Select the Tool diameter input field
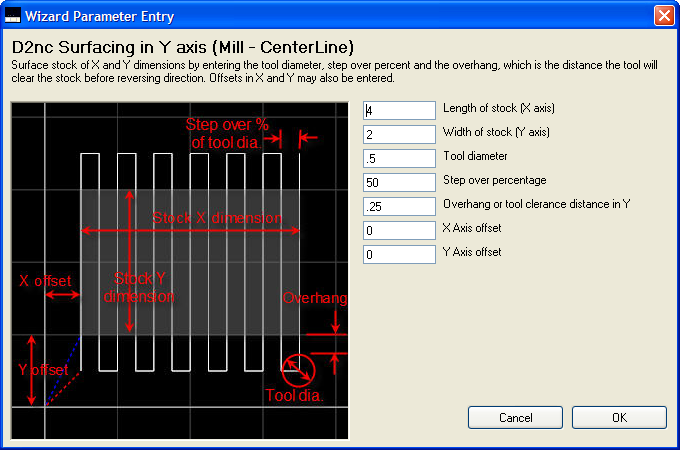This screenshot has height=450, width=680. [x=399, y=158]
